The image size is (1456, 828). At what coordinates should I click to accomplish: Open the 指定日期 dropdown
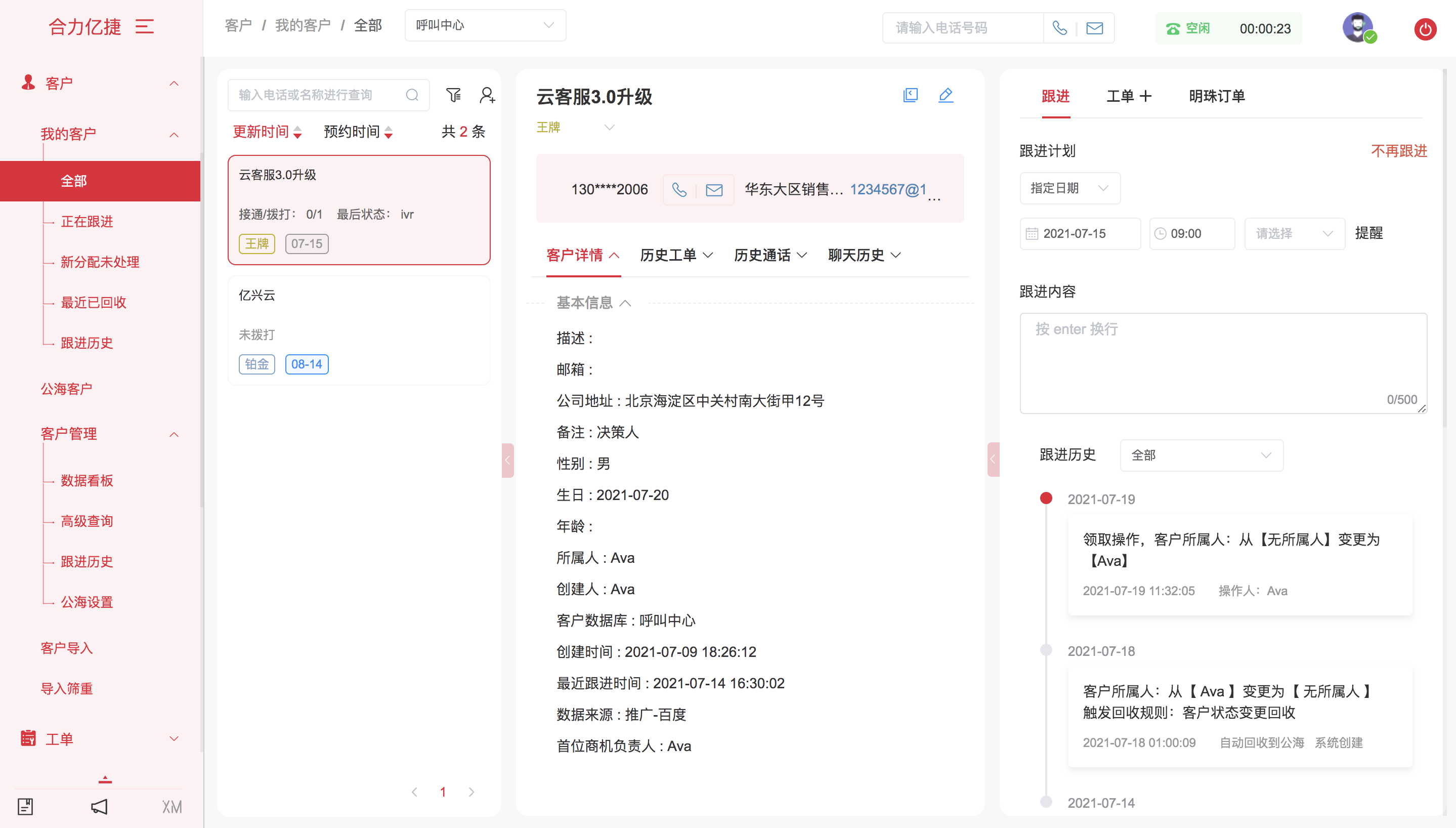1069,188
